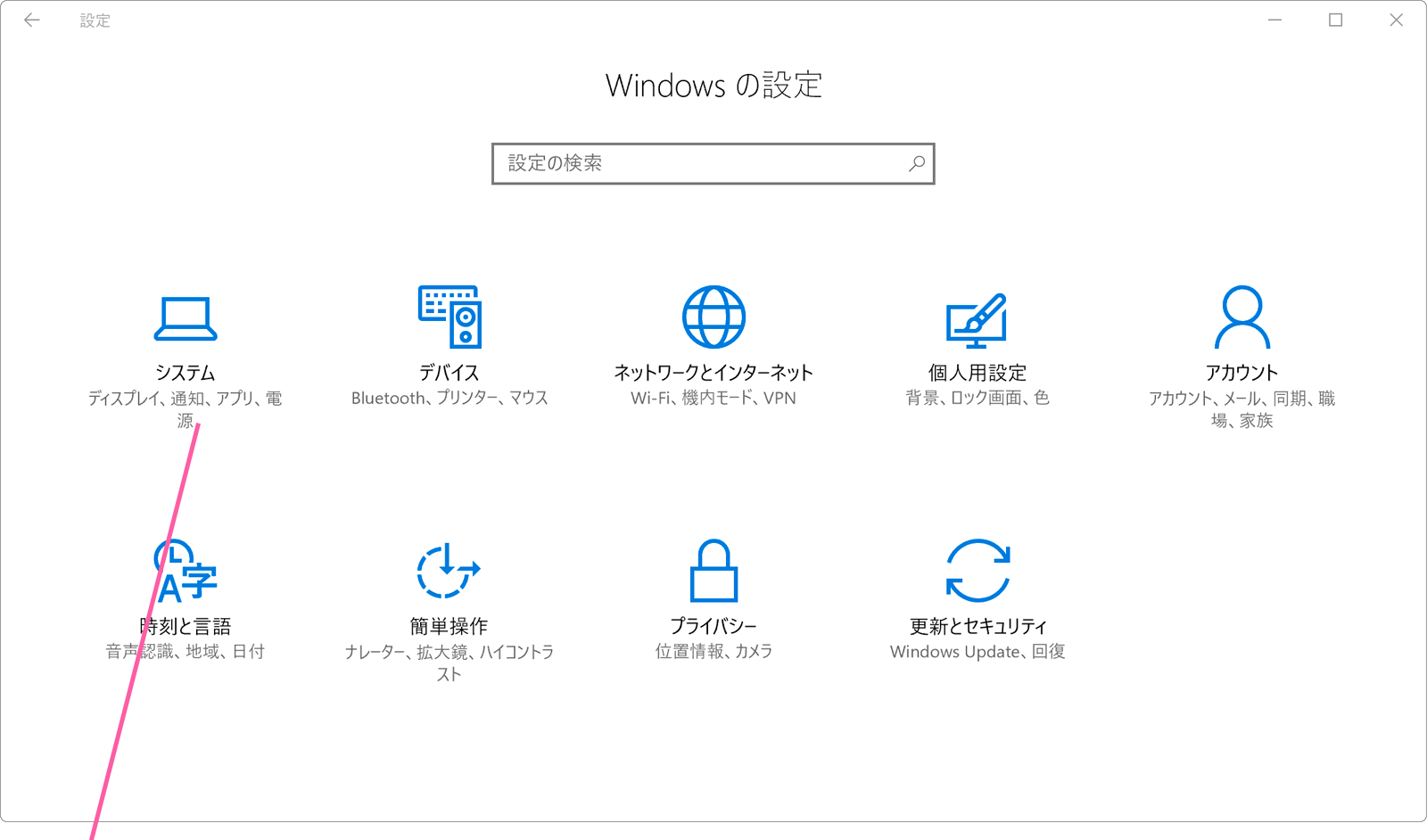Click the プライバシー label
The image size is (1427, 840).
click(x=713, y=626)
